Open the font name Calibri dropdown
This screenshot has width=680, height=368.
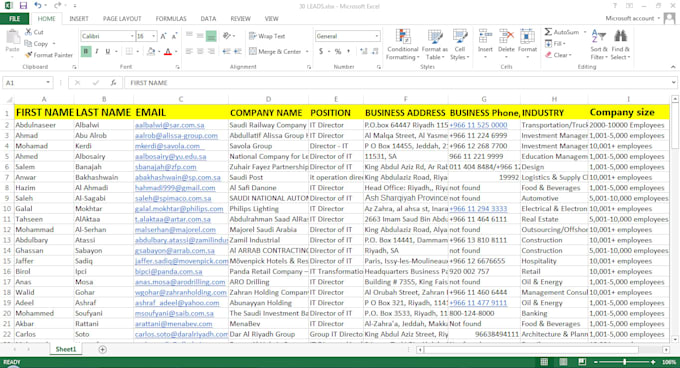(132, 36)
